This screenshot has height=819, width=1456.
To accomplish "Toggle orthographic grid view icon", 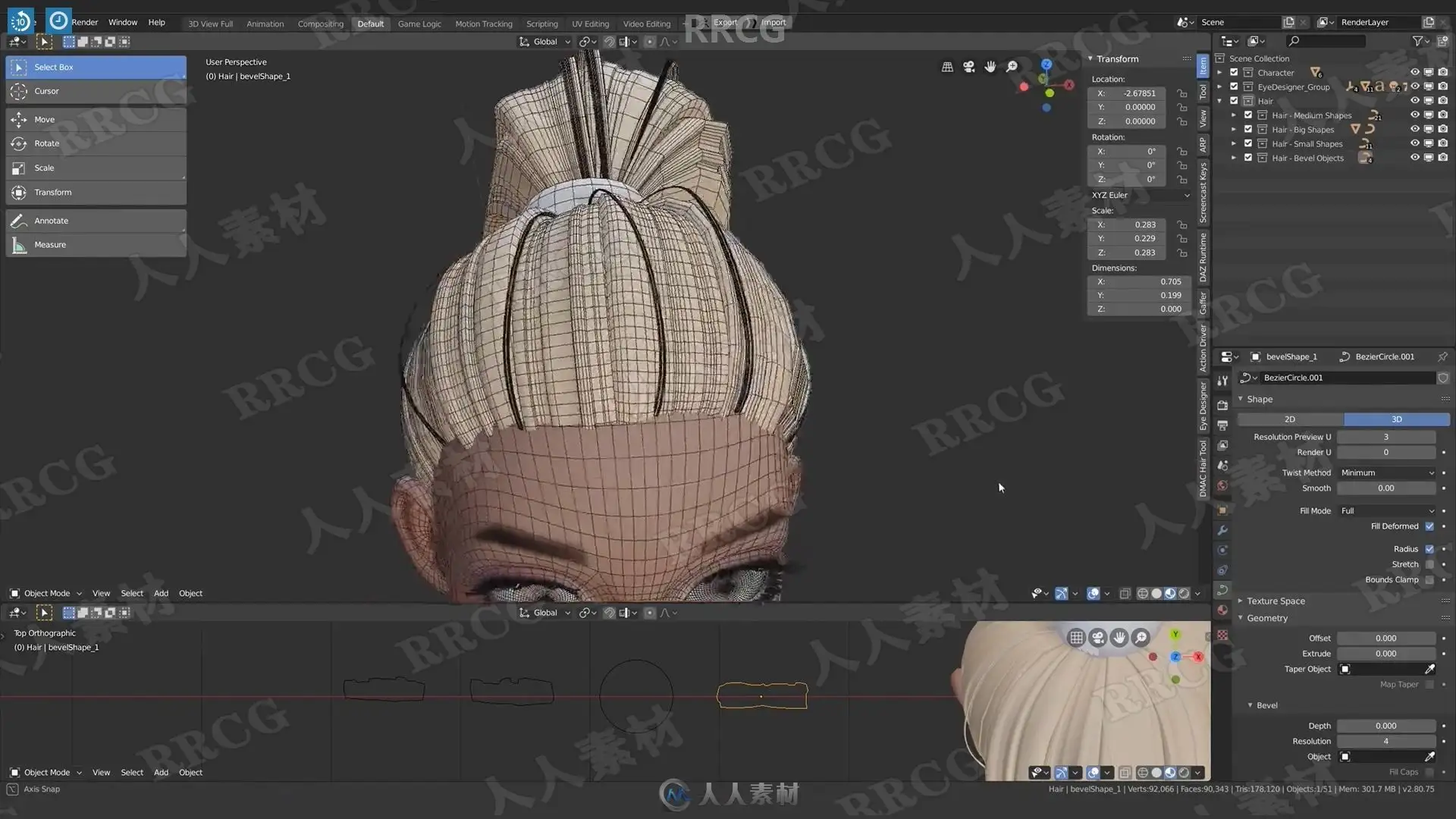I will pos(947,67).
